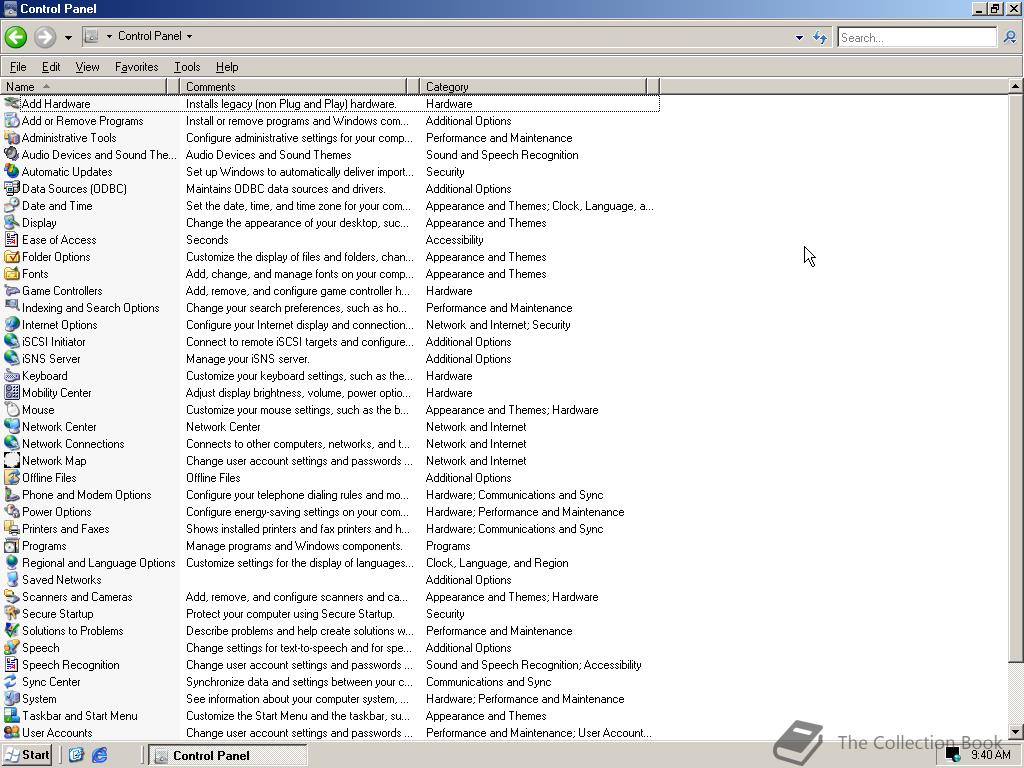The width and height of the screenshot is (1024, 768).
Task: Open dropdown arrow after Control Panel breadcrumb
Action: (189, 36)
